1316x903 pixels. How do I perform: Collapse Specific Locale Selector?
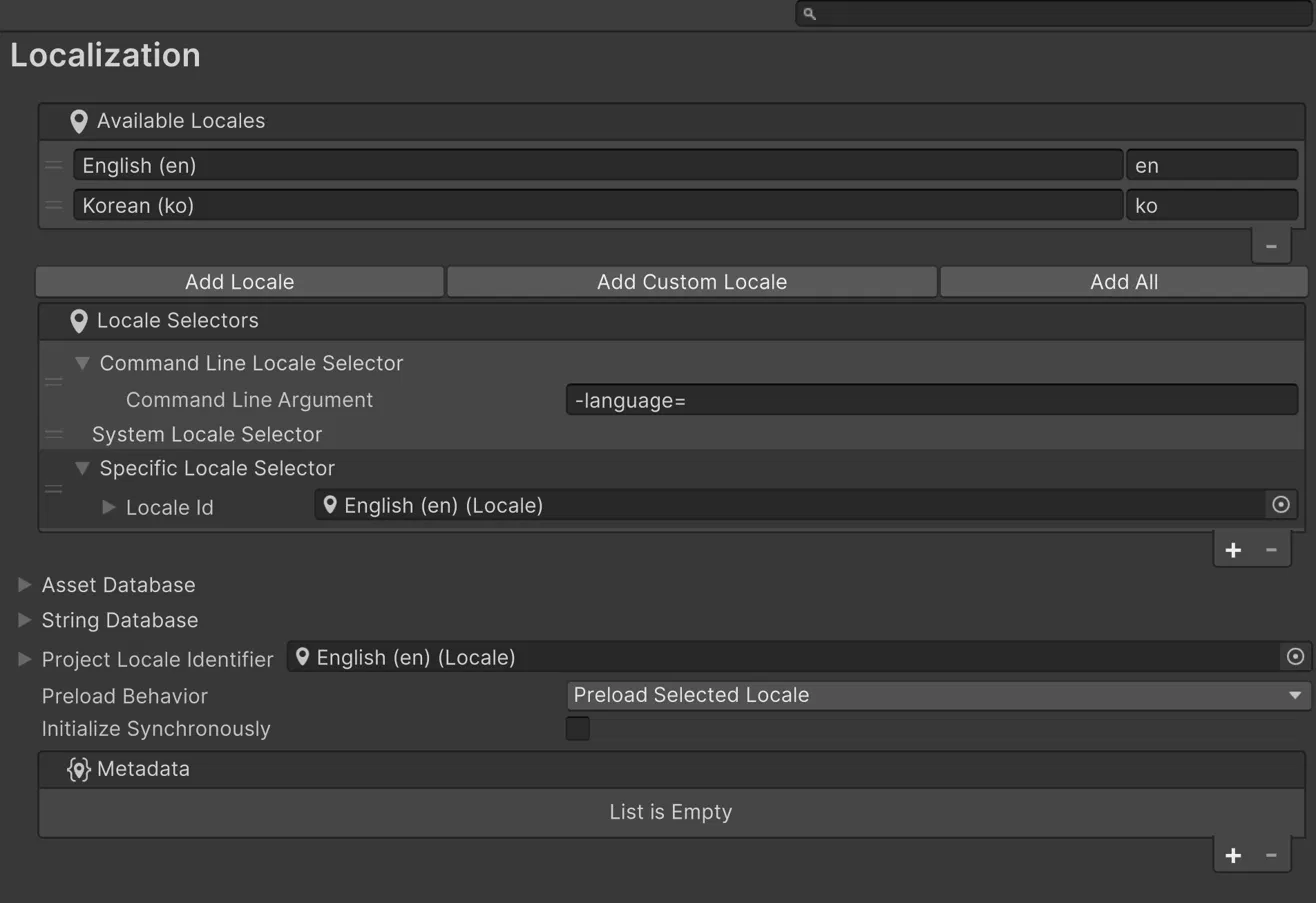click(x=83, y=468)
